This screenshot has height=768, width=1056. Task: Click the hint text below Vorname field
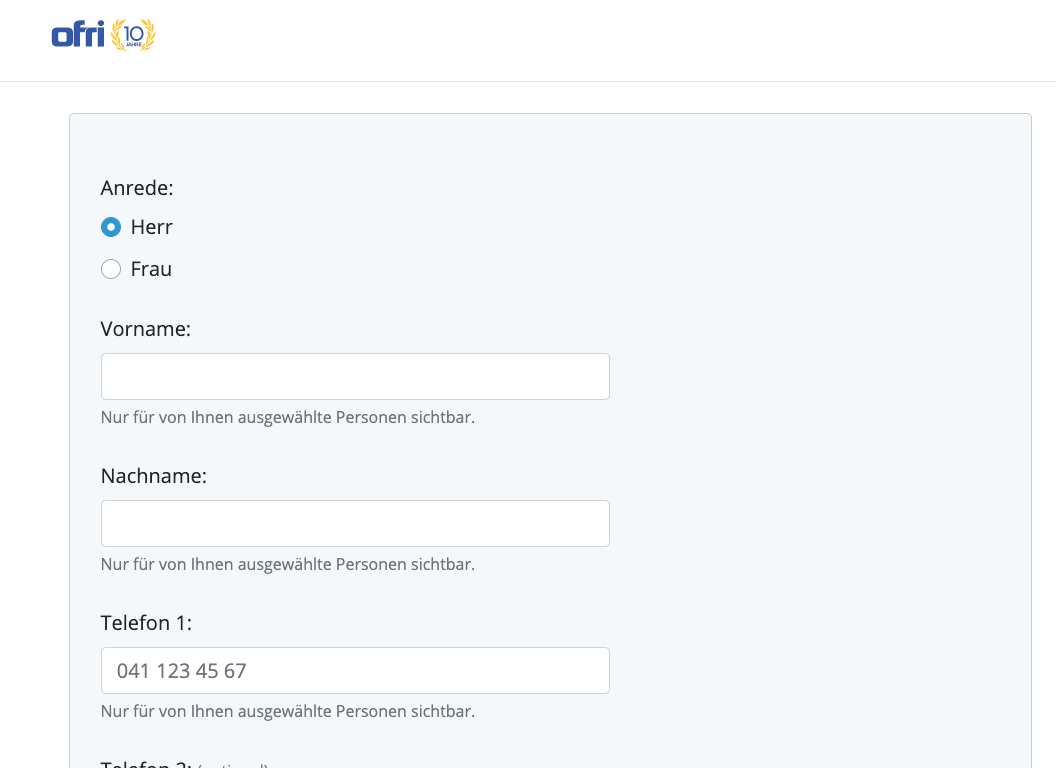click(x=288, y=417)
